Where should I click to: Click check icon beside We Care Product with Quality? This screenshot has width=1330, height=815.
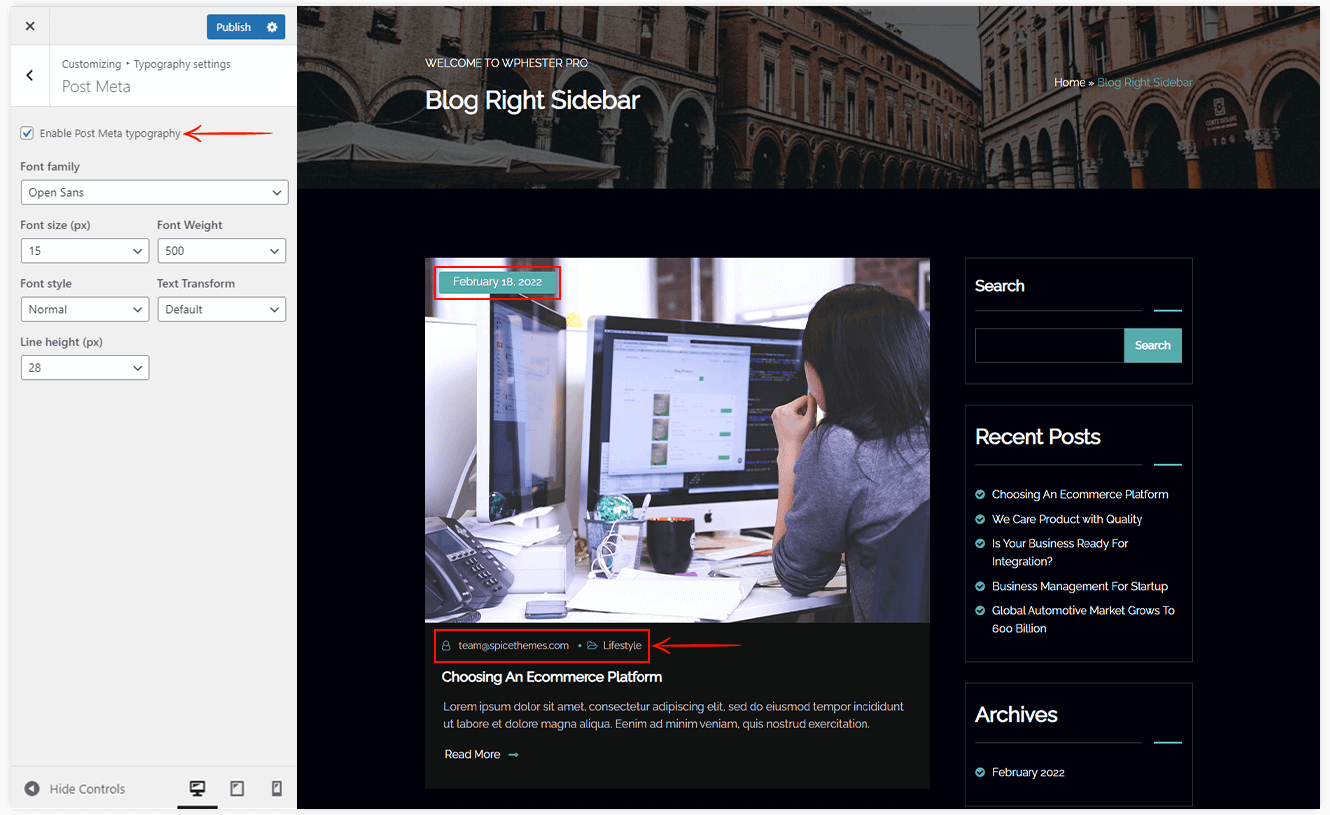point(980,519)
